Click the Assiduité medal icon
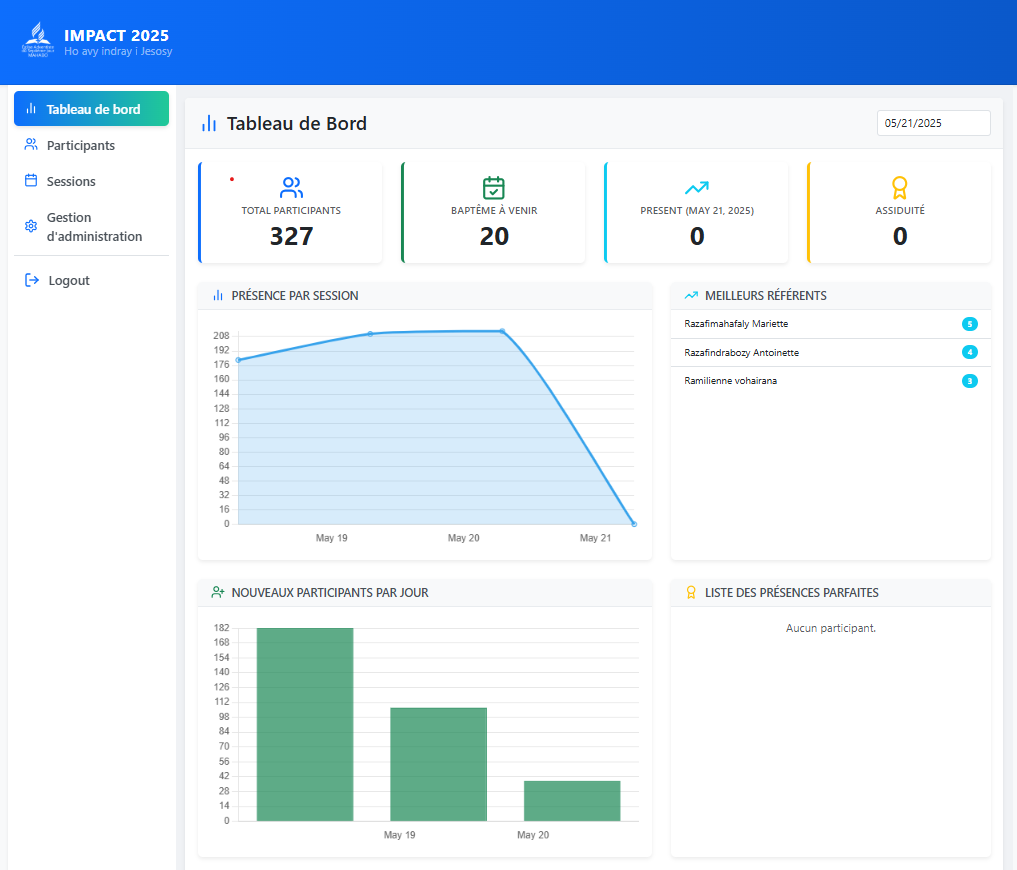1017x870 pixels. (899, 186)
